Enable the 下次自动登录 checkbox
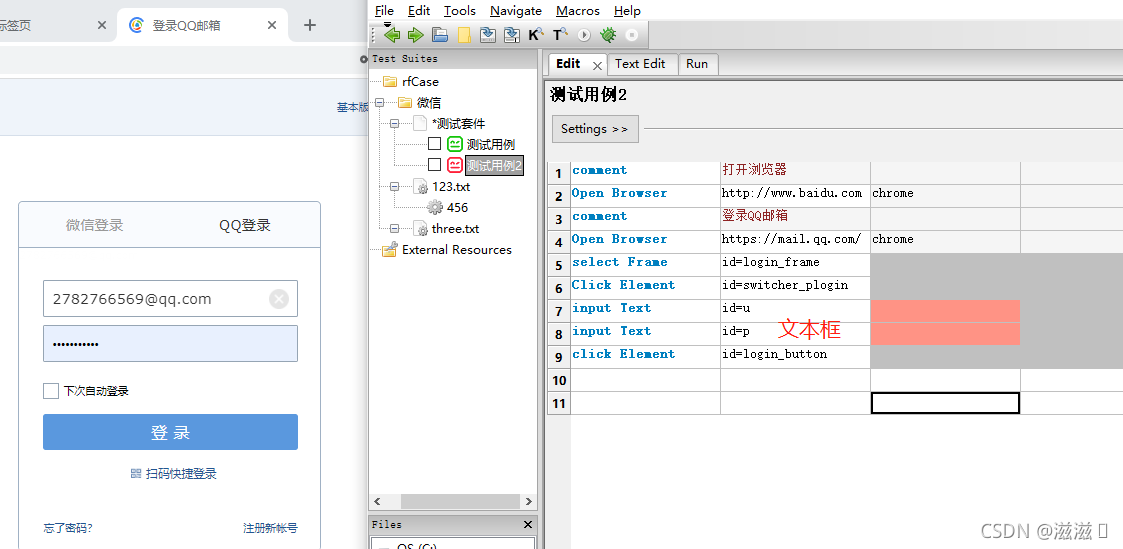 51,391
